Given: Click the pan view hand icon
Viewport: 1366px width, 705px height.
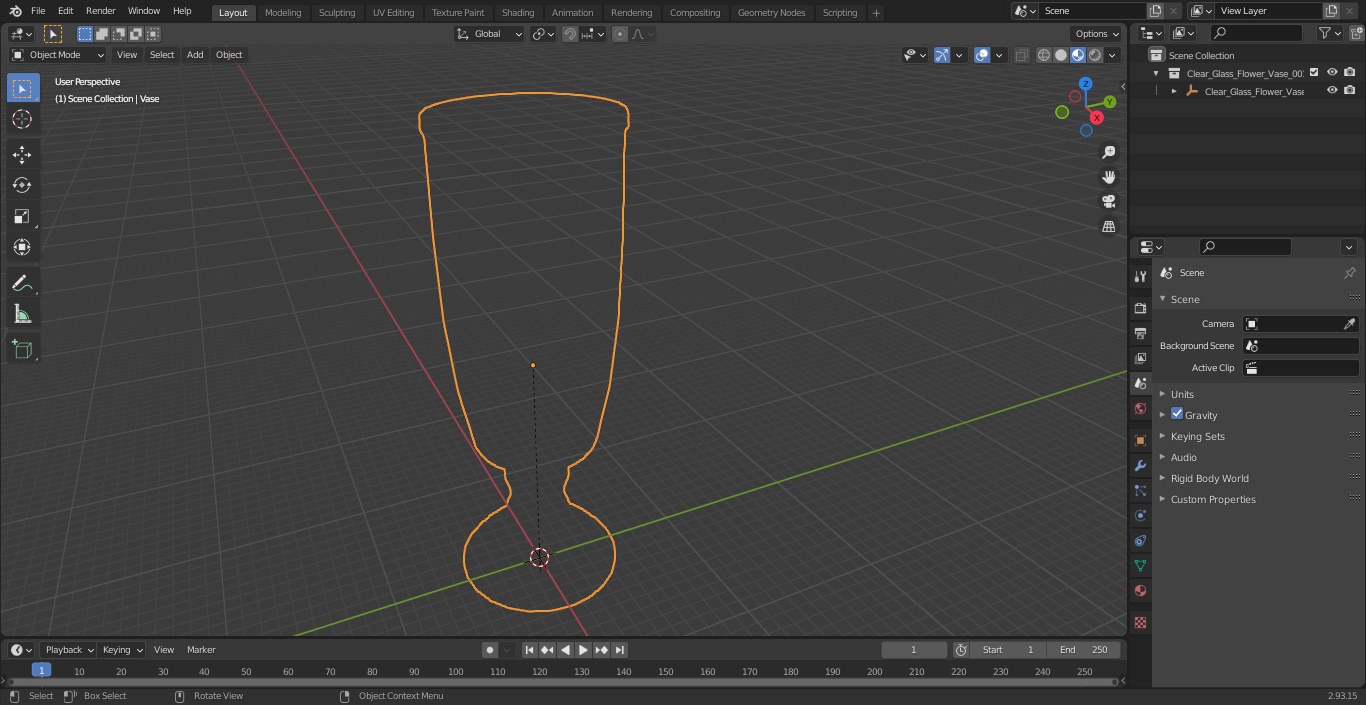Looking at the screenshot, I should (1108, 177).
